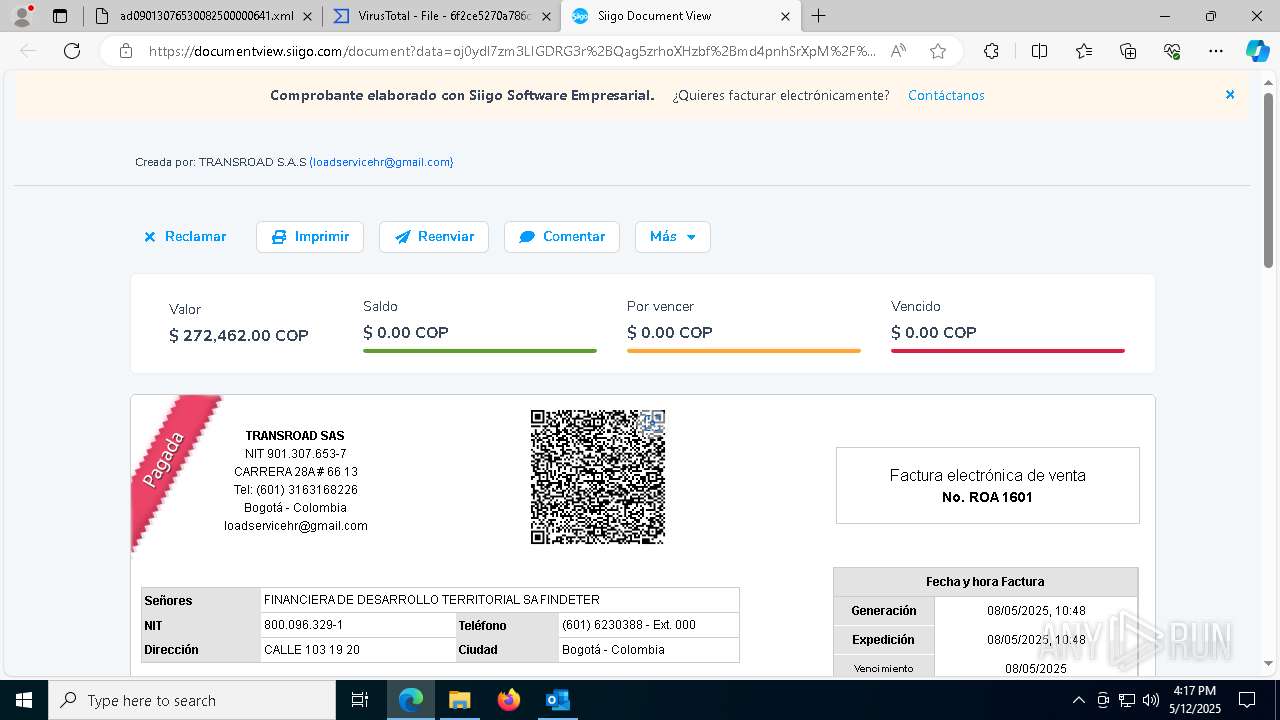1280x720 pixels.
Task: Open Edge Settings and more menu
Action: (1216, 51)
